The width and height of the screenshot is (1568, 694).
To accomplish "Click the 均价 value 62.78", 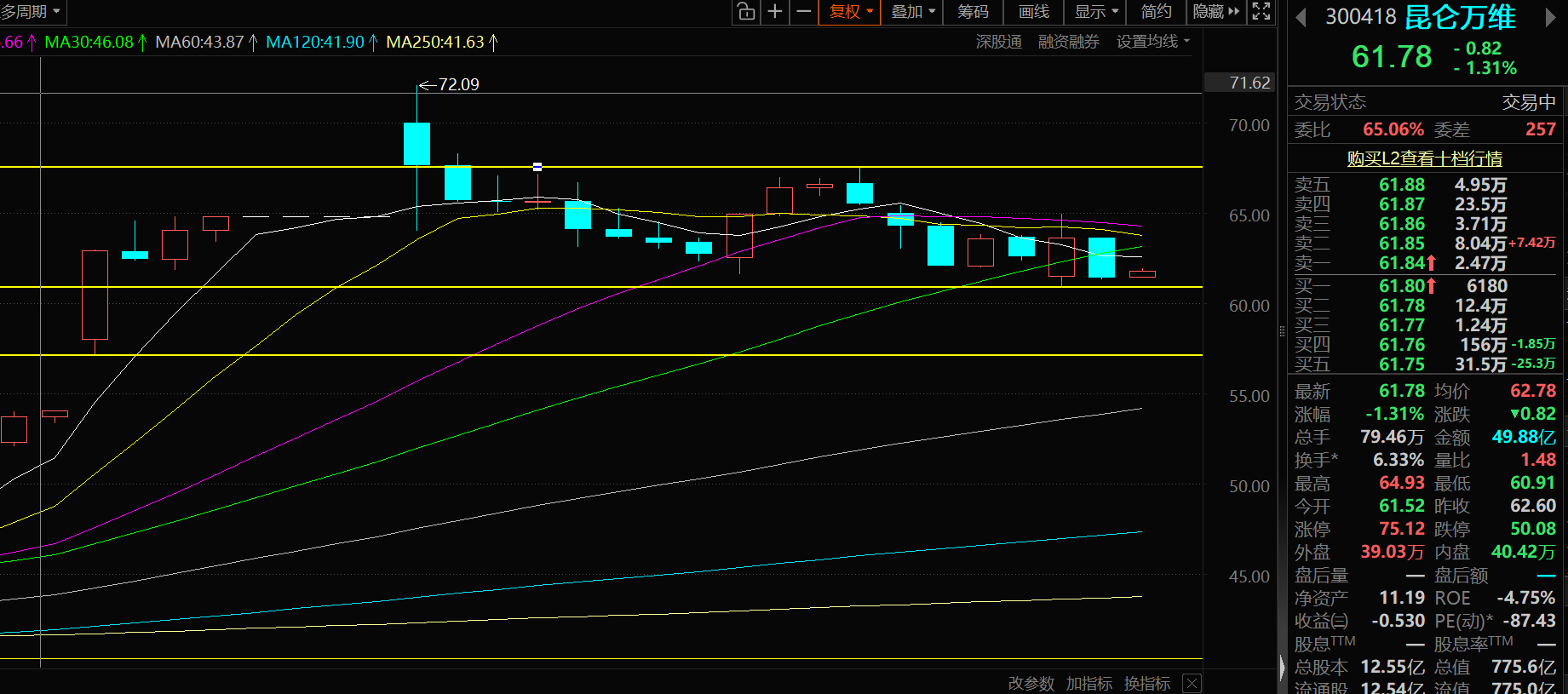I will (1533, 391).
